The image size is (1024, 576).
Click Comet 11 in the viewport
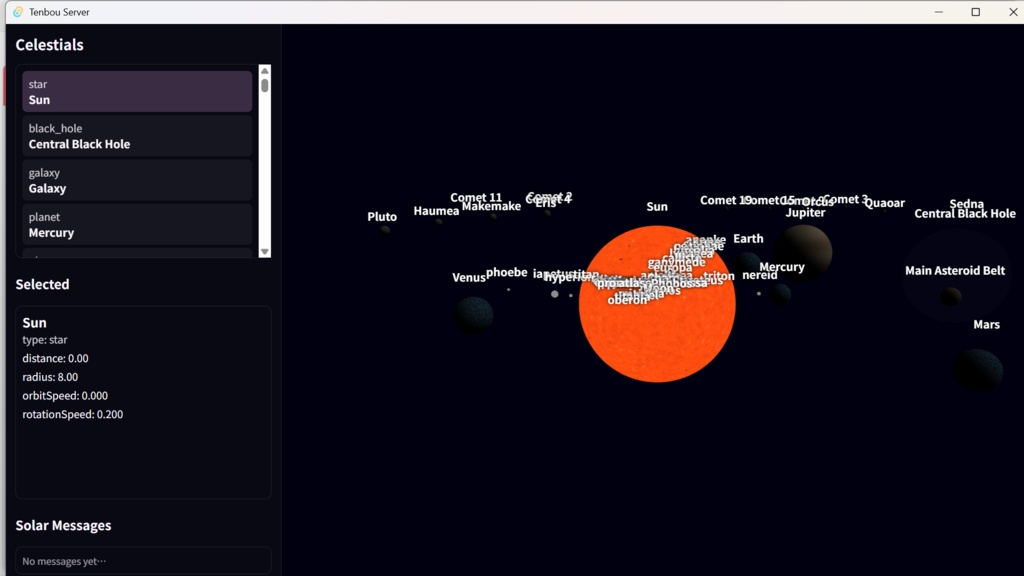click(x=477, y=198)
